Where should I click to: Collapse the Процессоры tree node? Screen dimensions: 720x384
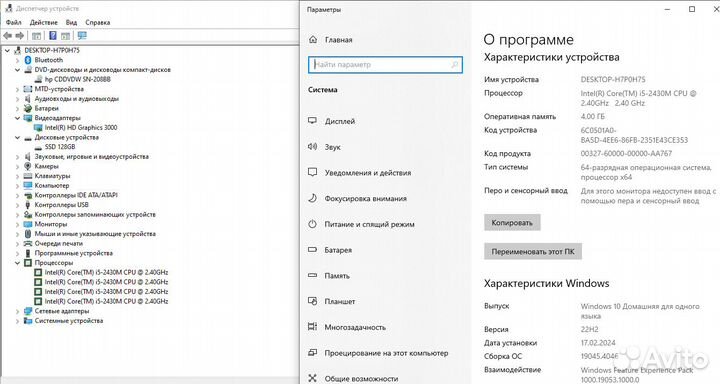tap(17, 263)
